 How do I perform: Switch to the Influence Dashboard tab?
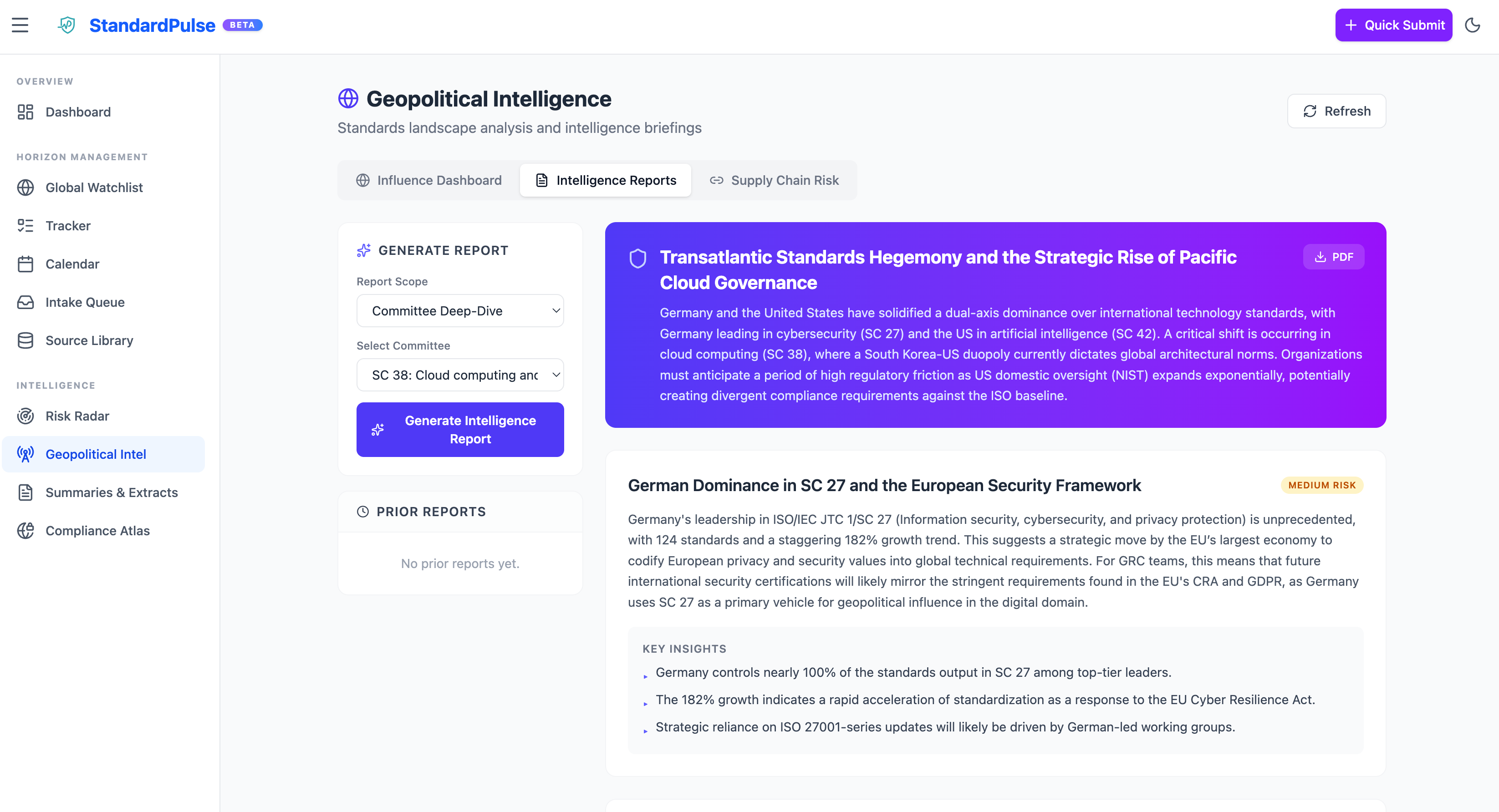[429, 180]
